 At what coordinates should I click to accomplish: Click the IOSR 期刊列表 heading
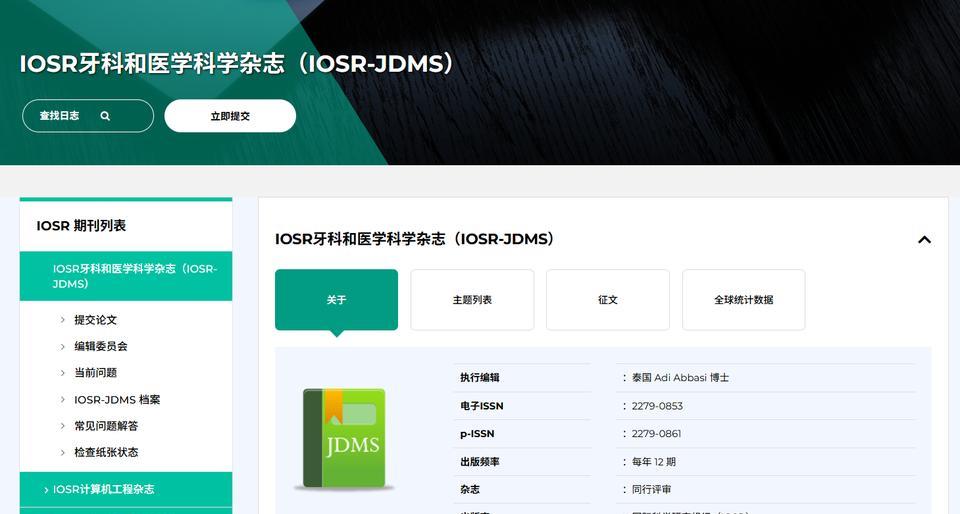pyautogui.click(x=81, y=226)
